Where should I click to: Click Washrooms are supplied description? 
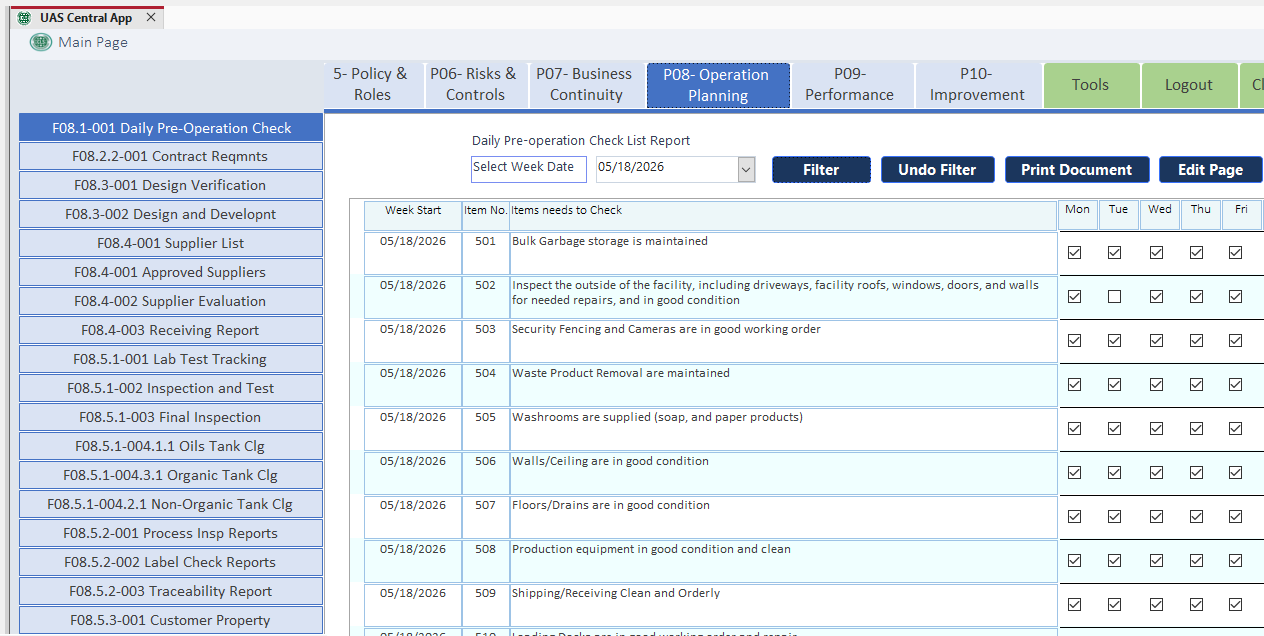click(657, 417)
